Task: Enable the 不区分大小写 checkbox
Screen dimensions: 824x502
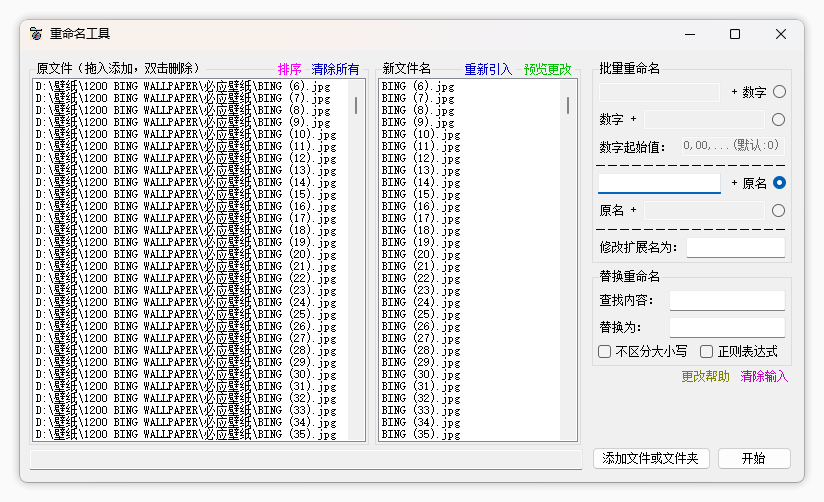Action: coord(605,351)
